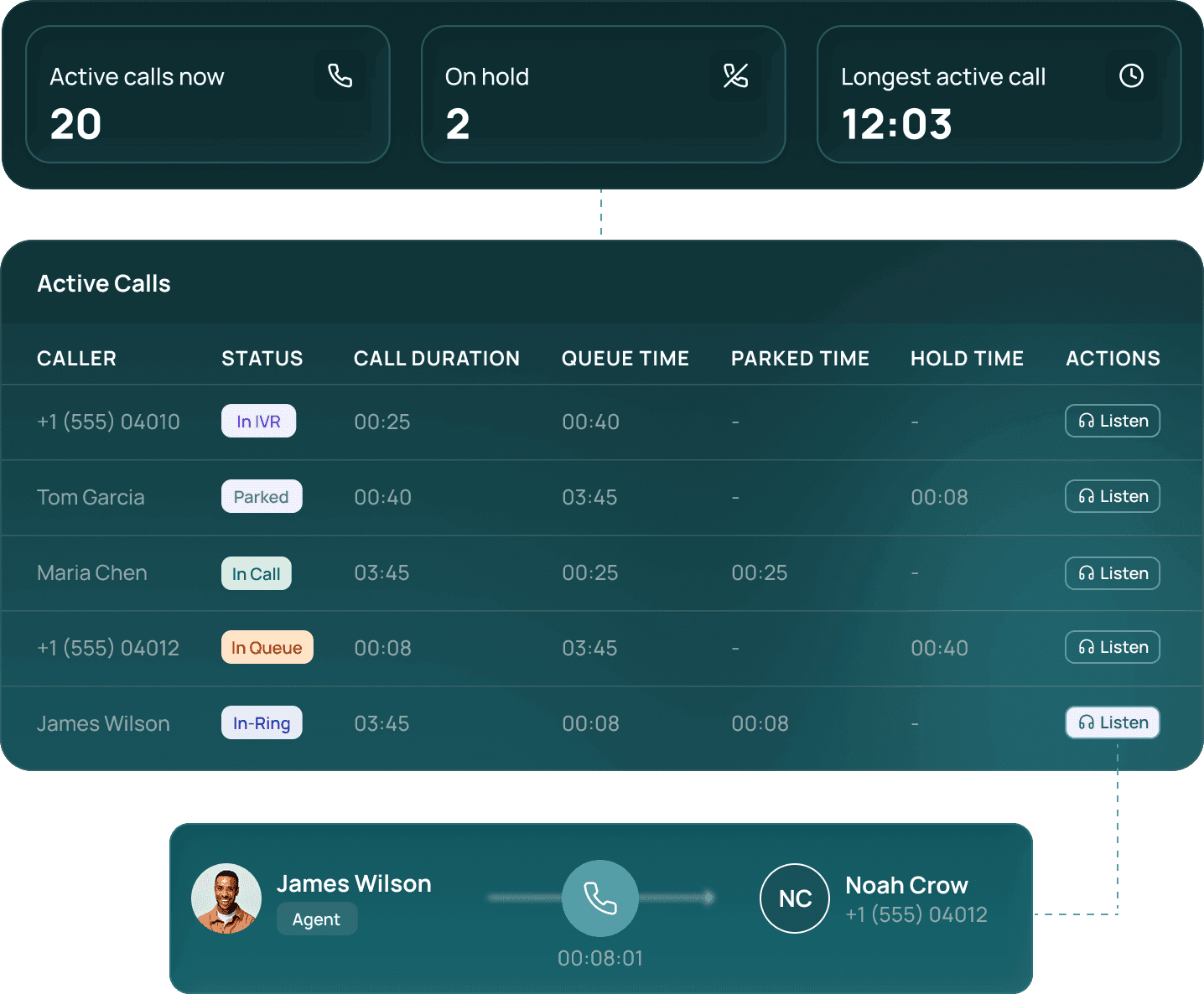The image size is (1204, 994).
Task: Click the phone icon on Active calls card
Action: pos(340,76)
